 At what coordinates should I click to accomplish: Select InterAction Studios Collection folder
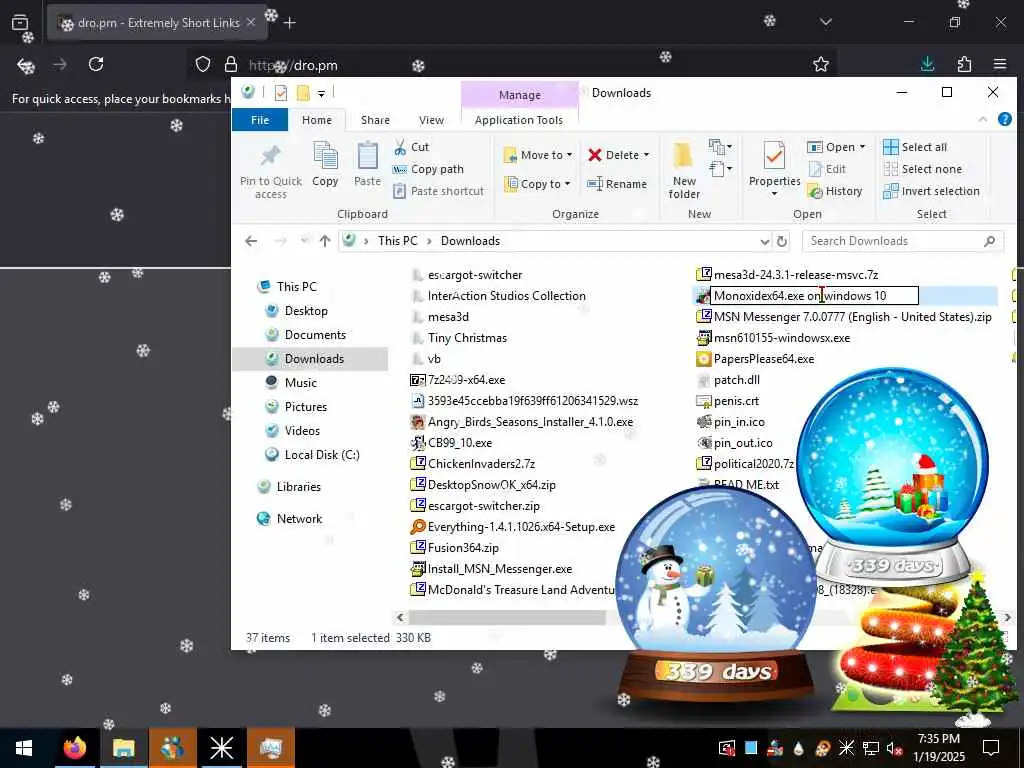coord(506,296)
